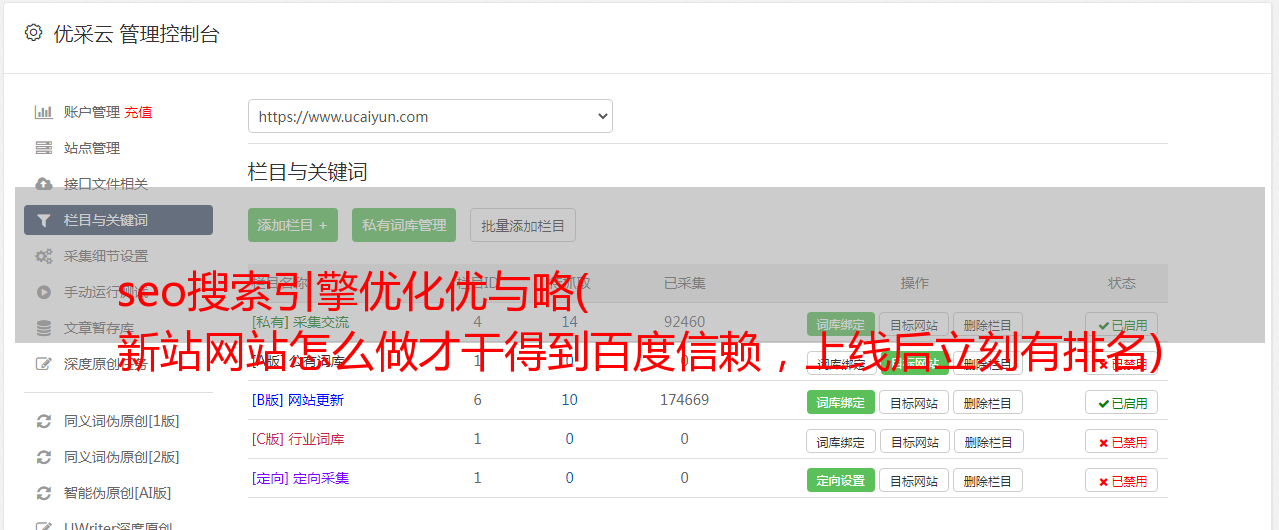Click the 添加栏目 + button

(x=293, y=225)
